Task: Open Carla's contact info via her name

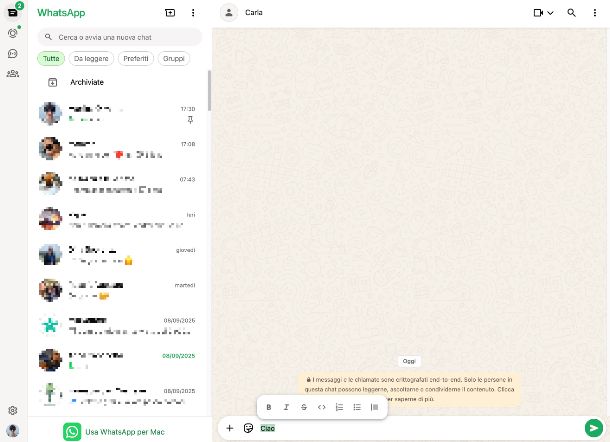Action: (x=254, y=12)
